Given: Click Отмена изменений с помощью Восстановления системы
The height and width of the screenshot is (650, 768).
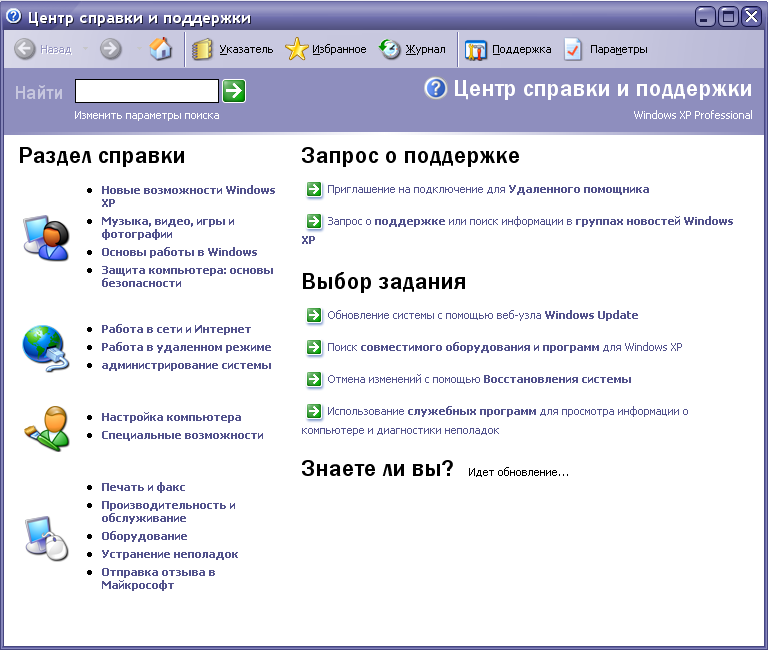Looking at the screenshot, I should [479, 379].
